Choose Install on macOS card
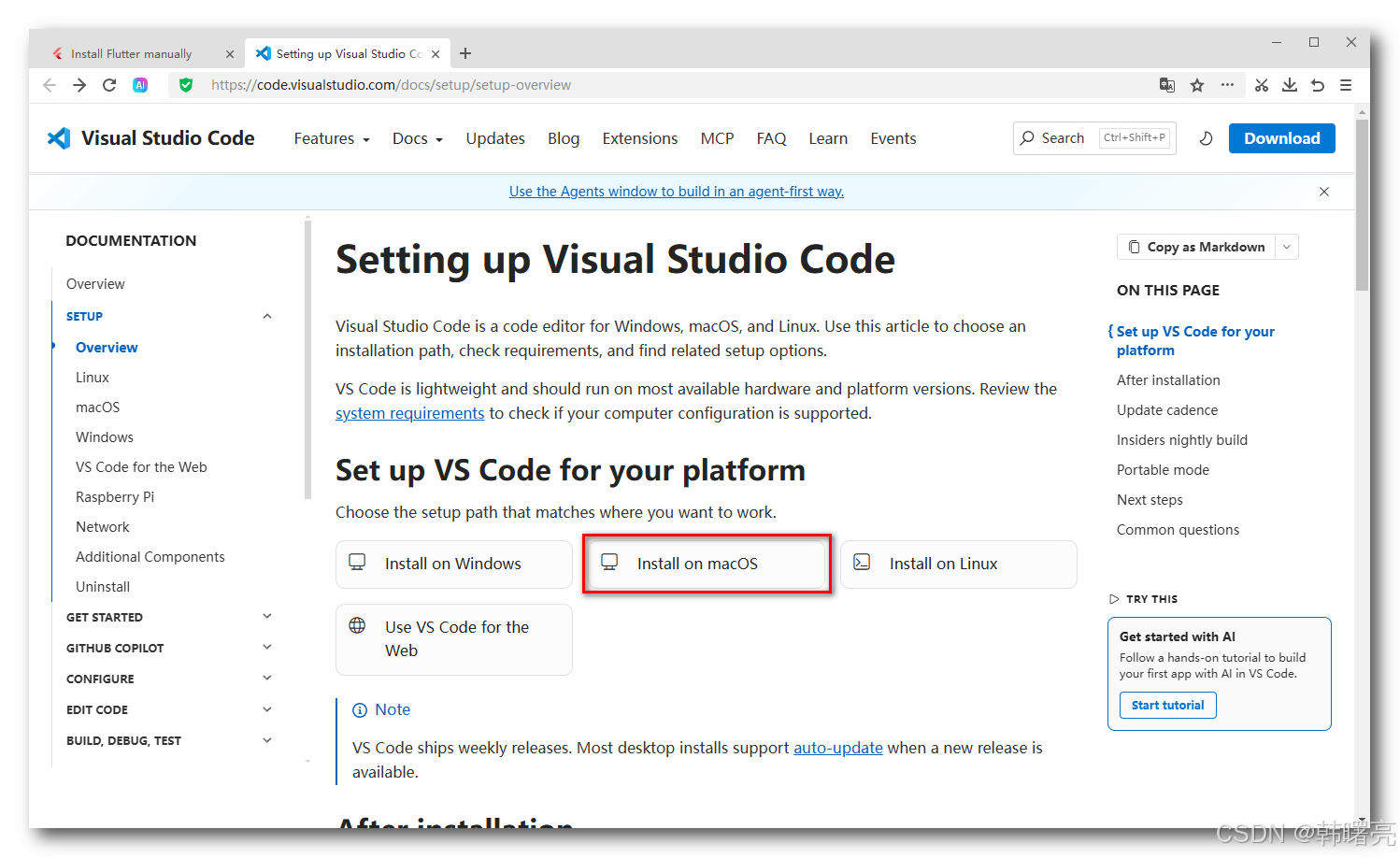Viewport: 1400px width, 858px height. pyautogui.click(x=707, y=564)
